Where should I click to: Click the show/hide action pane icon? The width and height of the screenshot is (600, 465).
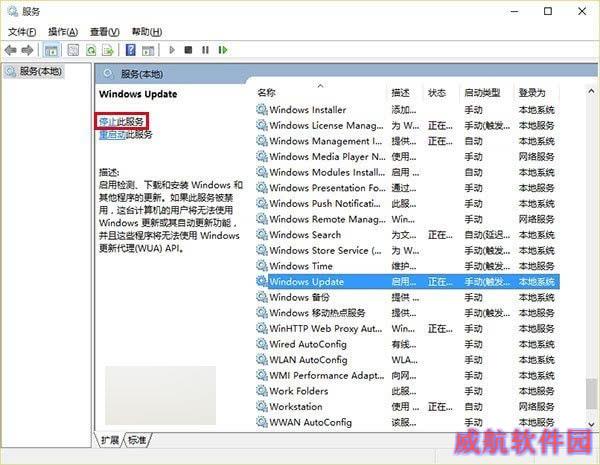point(148,50)
